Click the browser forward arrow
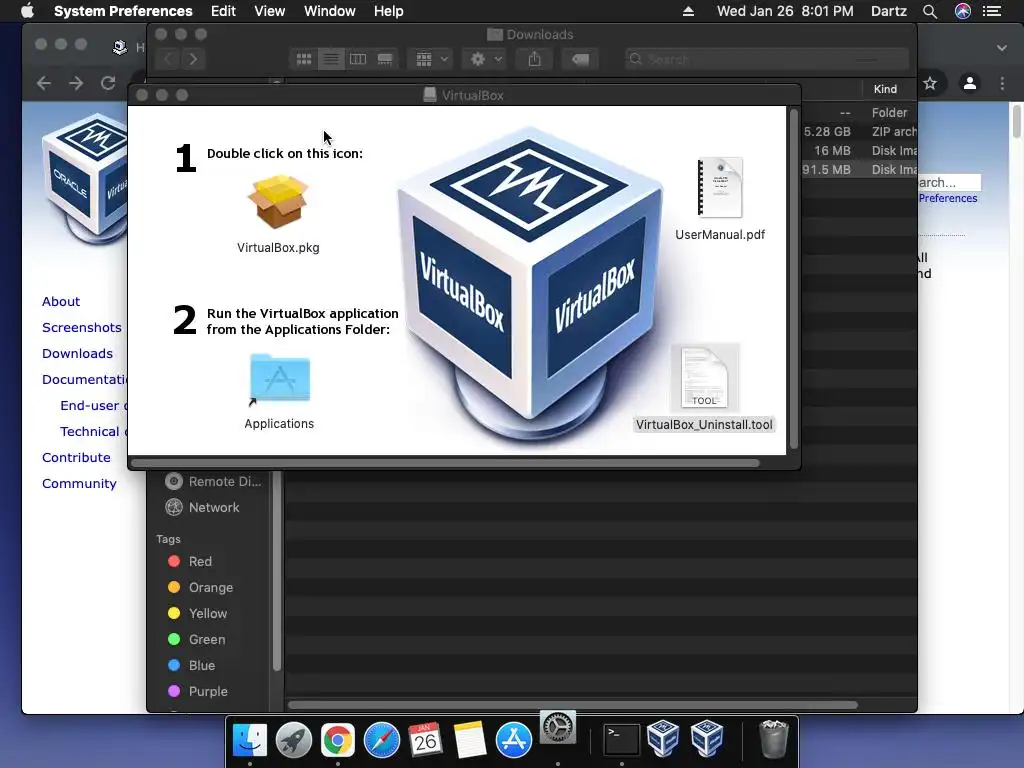 click(x=76, y=83)
